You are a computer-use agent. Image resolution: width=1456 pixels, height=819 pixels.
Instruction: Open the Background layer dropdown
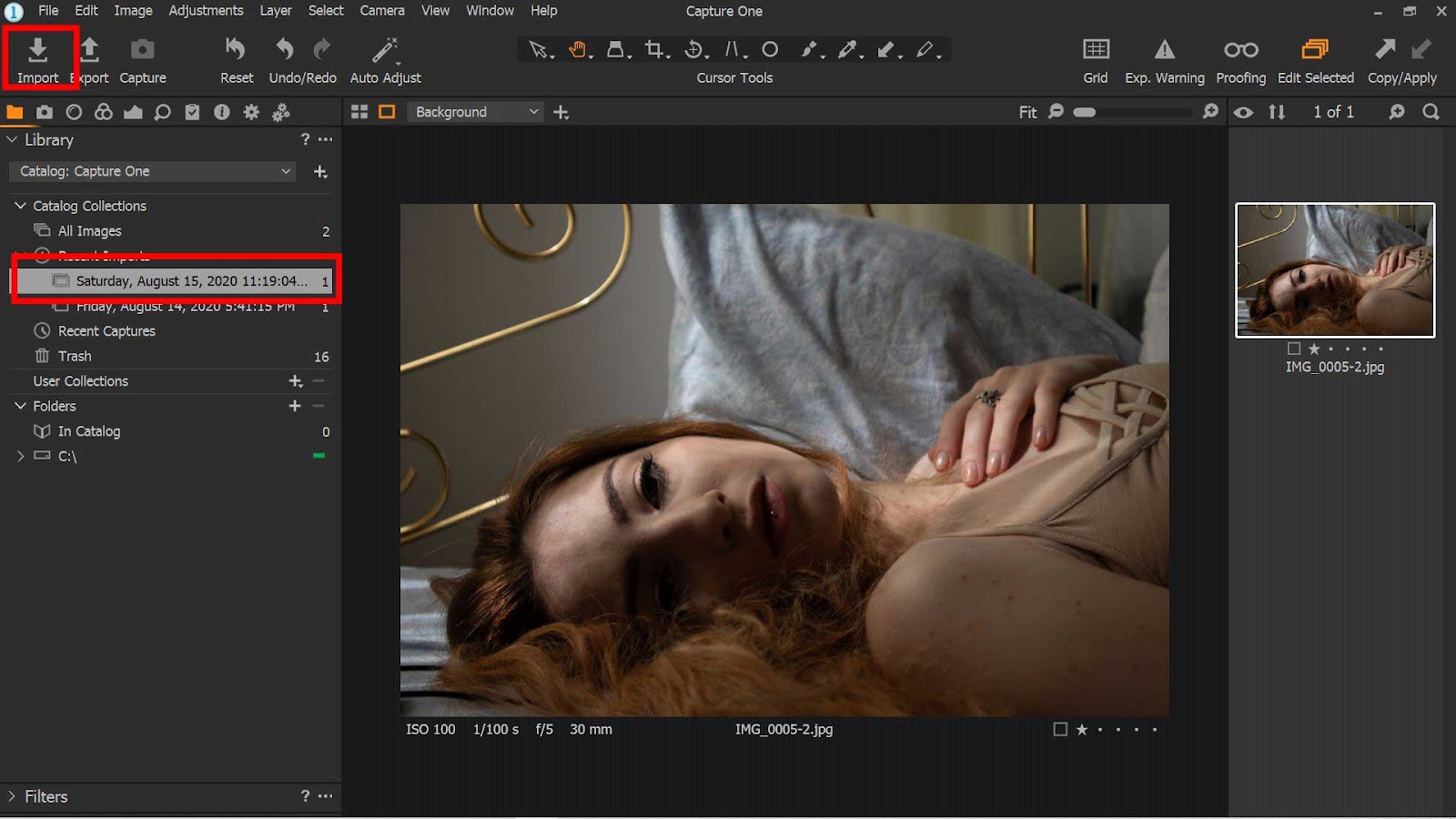475,112
